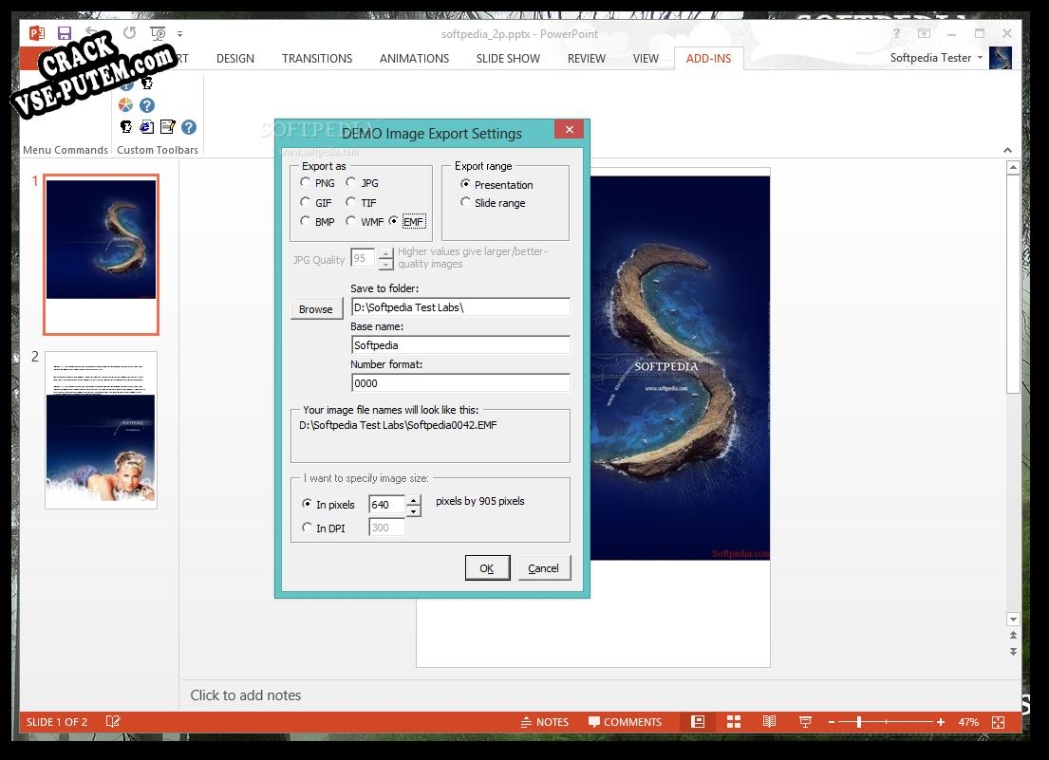Viewport: 1049px width, 760px height.
Task: Open the ANIMATIONS ribbon tab
Action: pyautogui.click(x=414, y=59)
